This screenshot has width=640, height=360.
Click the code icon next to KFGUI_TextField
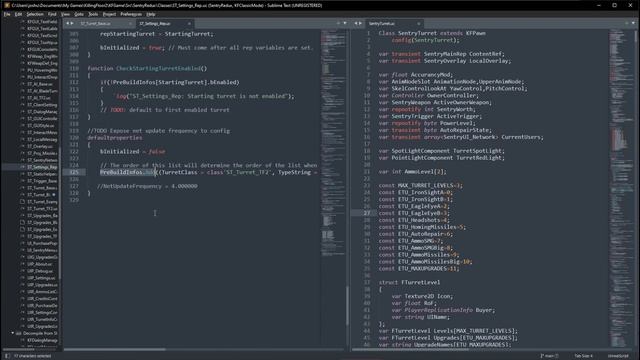tap(23, 22)
